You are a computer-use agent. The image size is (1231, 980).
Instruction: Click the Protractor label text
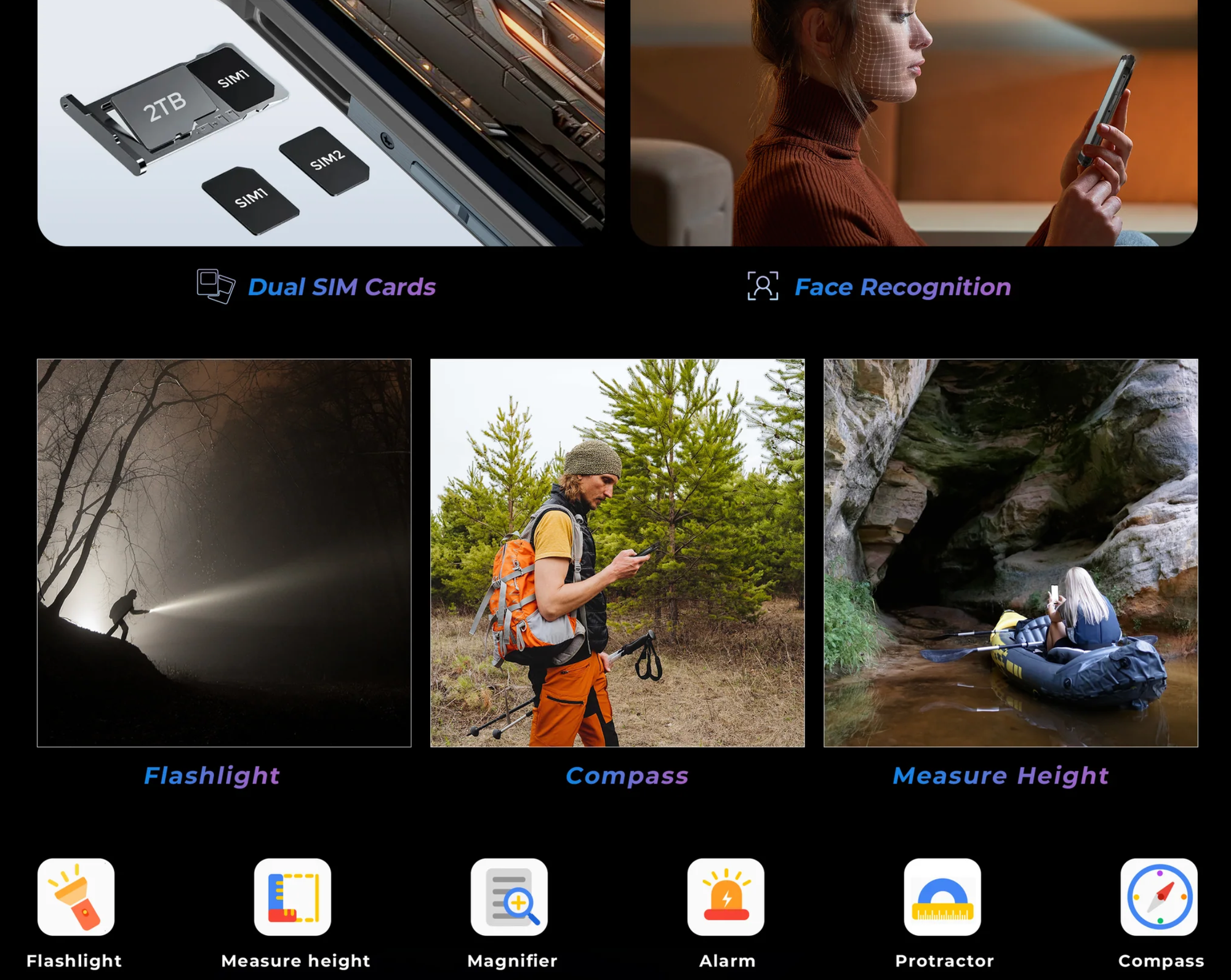tap(944, 960)
